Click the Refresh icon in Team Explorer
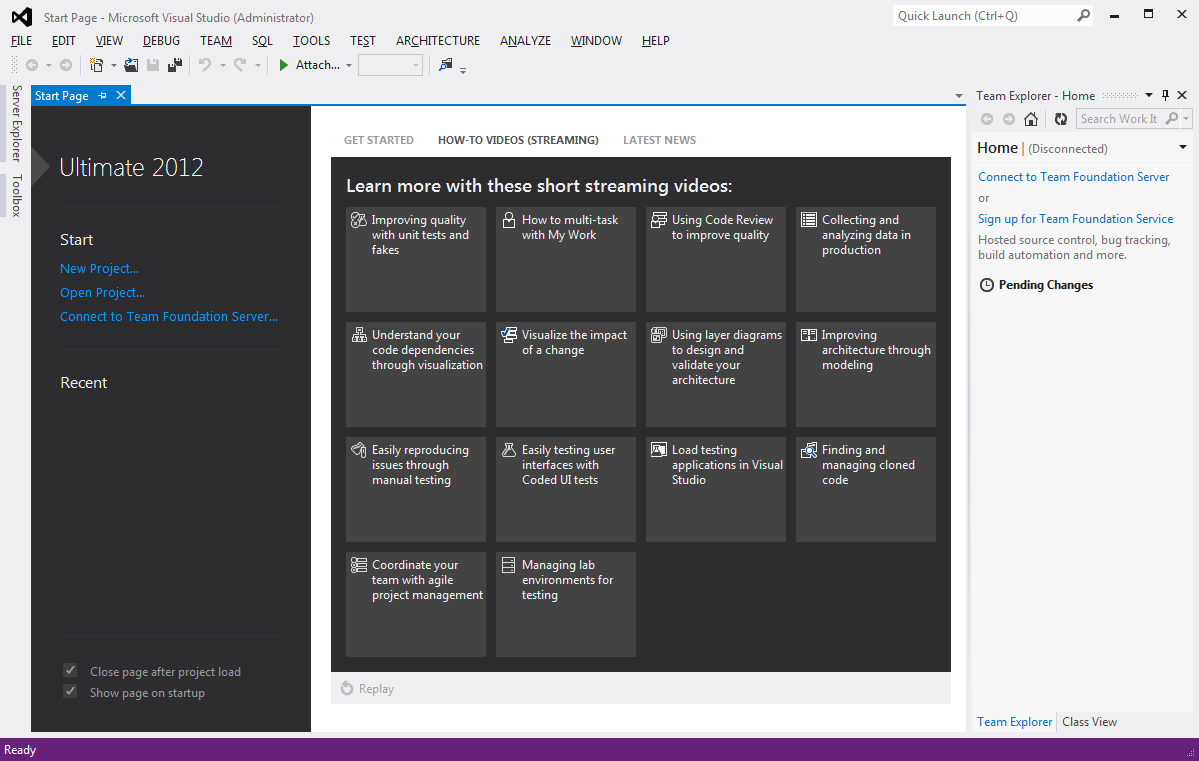 [x=1059, y=118]
